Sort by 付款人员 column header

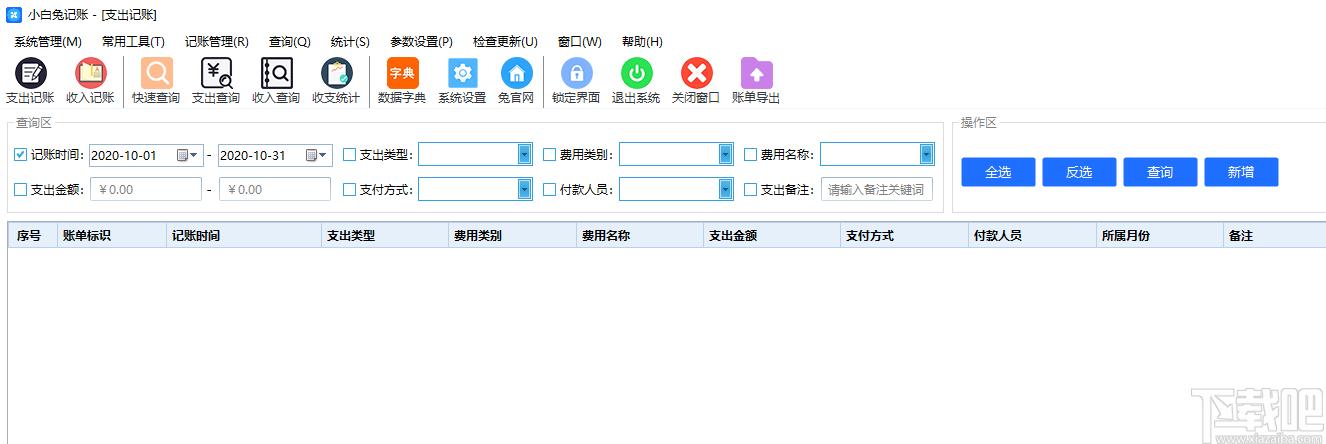coord(1032,236)
